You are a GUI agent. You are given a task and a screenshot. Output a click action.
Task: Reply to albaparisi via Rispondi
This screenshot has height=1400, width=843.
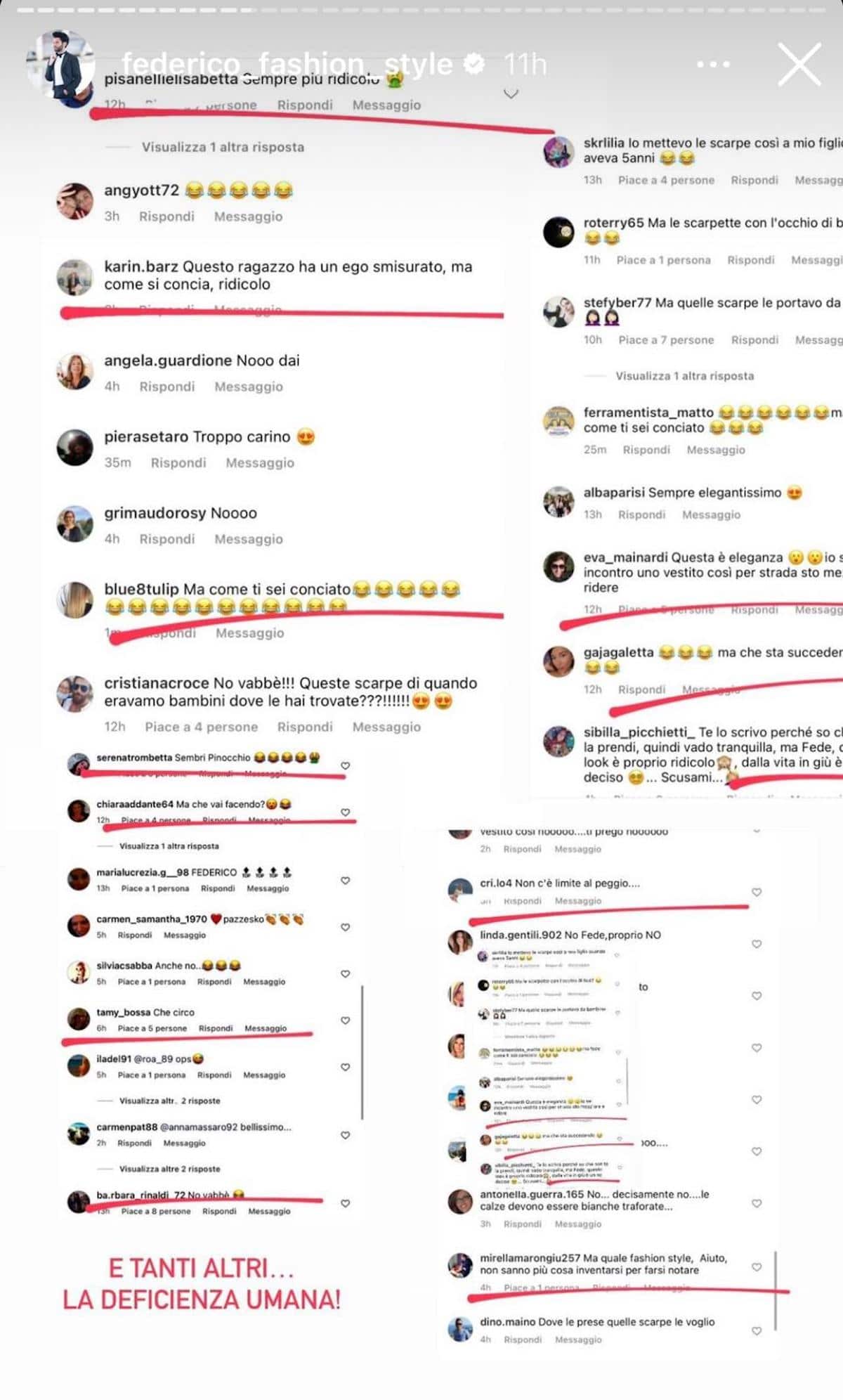[x=641, y=514]
